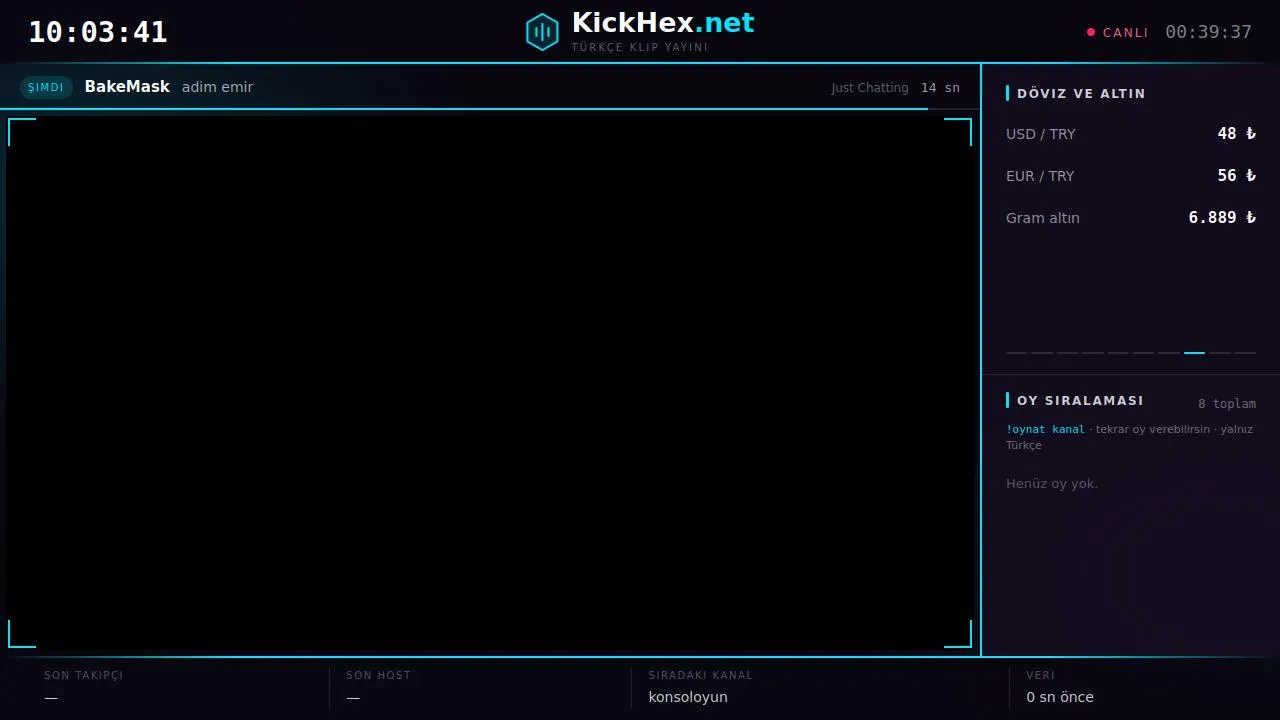Click the next channel name konsoloyun
Screen dimensions: 1280x720
(688, 697)
